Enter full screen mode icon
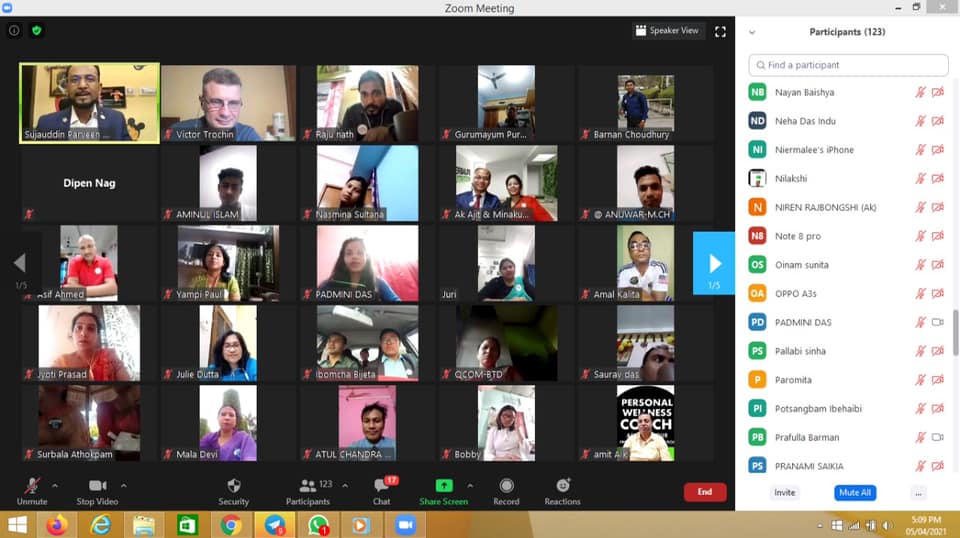This screenshot has width=960, height=538. point(720,31)
